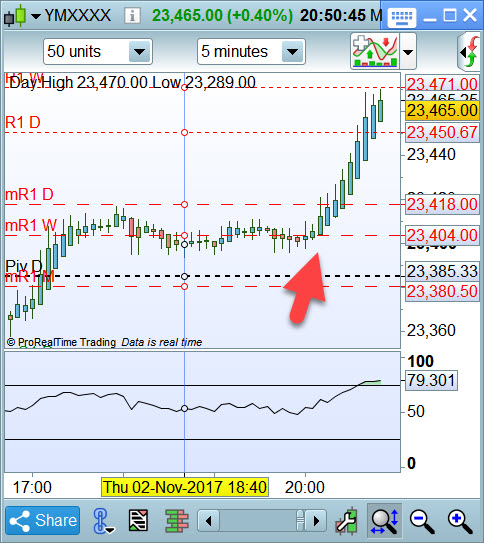The width and height of the screenshot is (484, 543).
Task: Click the 23,404.00 mR1 W price label
Action: (442, 236)
